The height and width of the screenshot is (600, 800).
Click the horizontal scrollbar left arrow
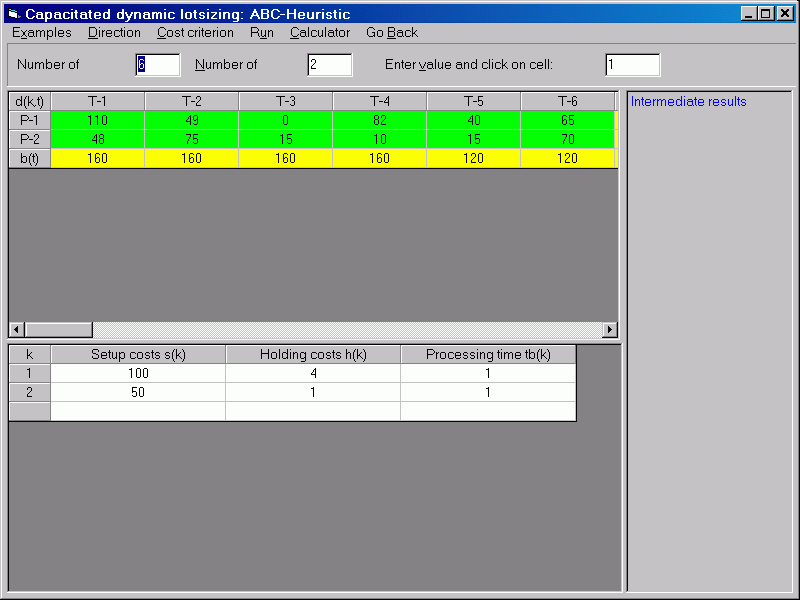[x=17, y=330]
